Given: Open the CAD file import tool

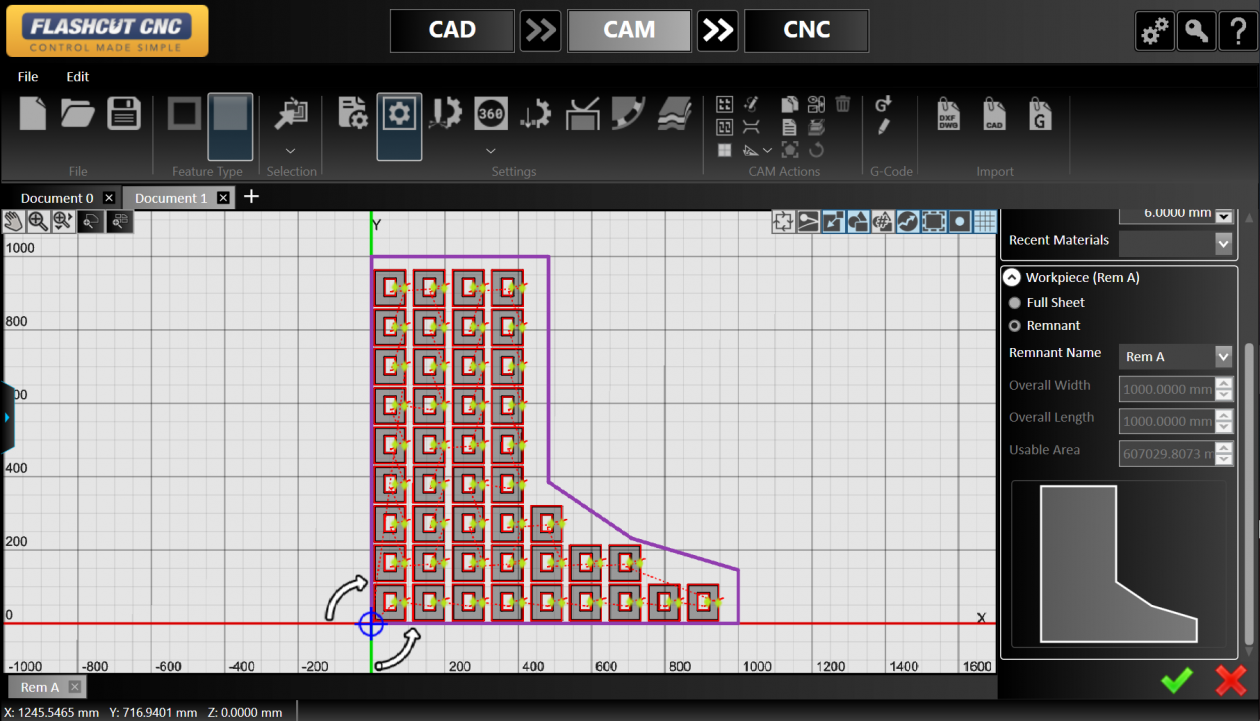Looking at the screenshot, I should pyautogui.click(x=993, y=113).
